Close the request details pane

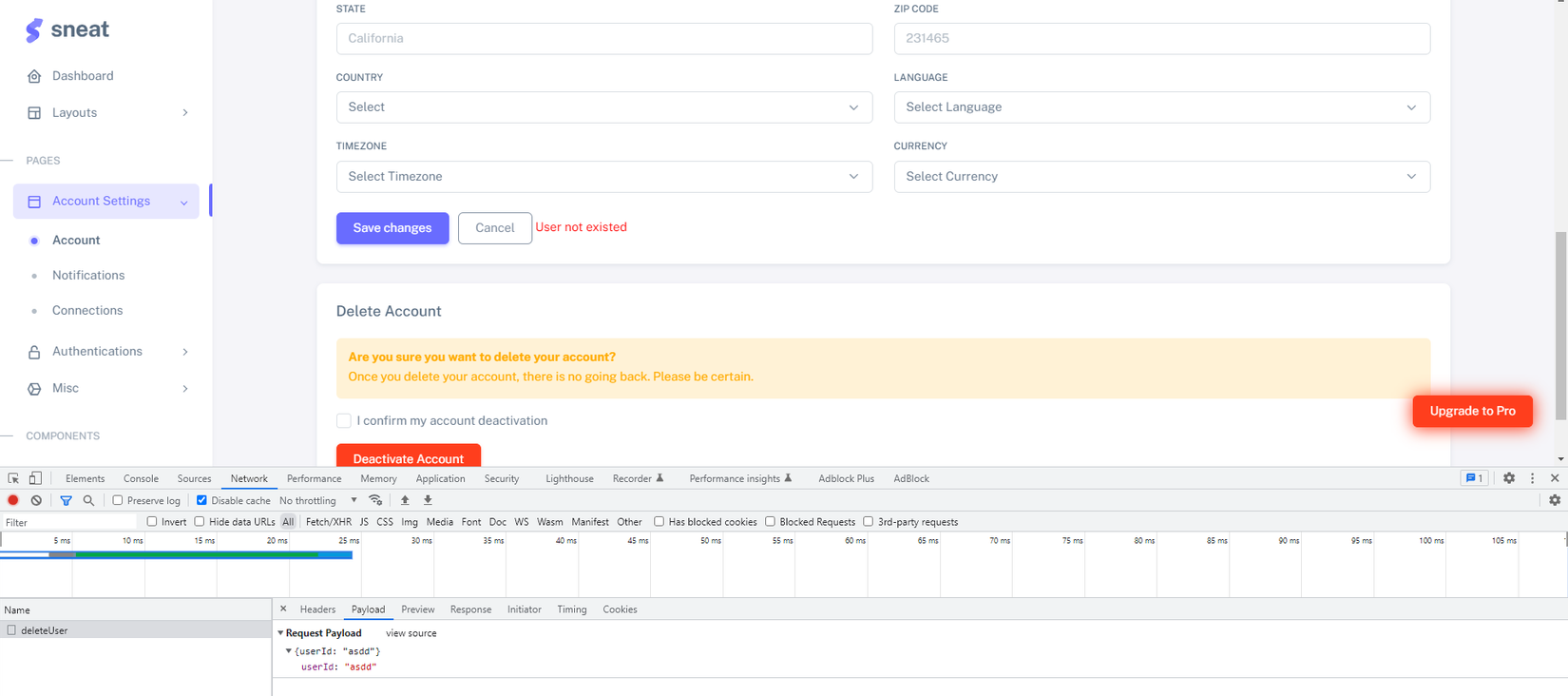coord(283,609)
